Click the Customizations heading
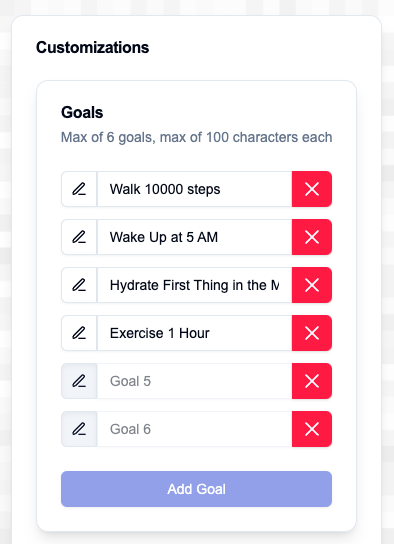 tap(92, 47)
